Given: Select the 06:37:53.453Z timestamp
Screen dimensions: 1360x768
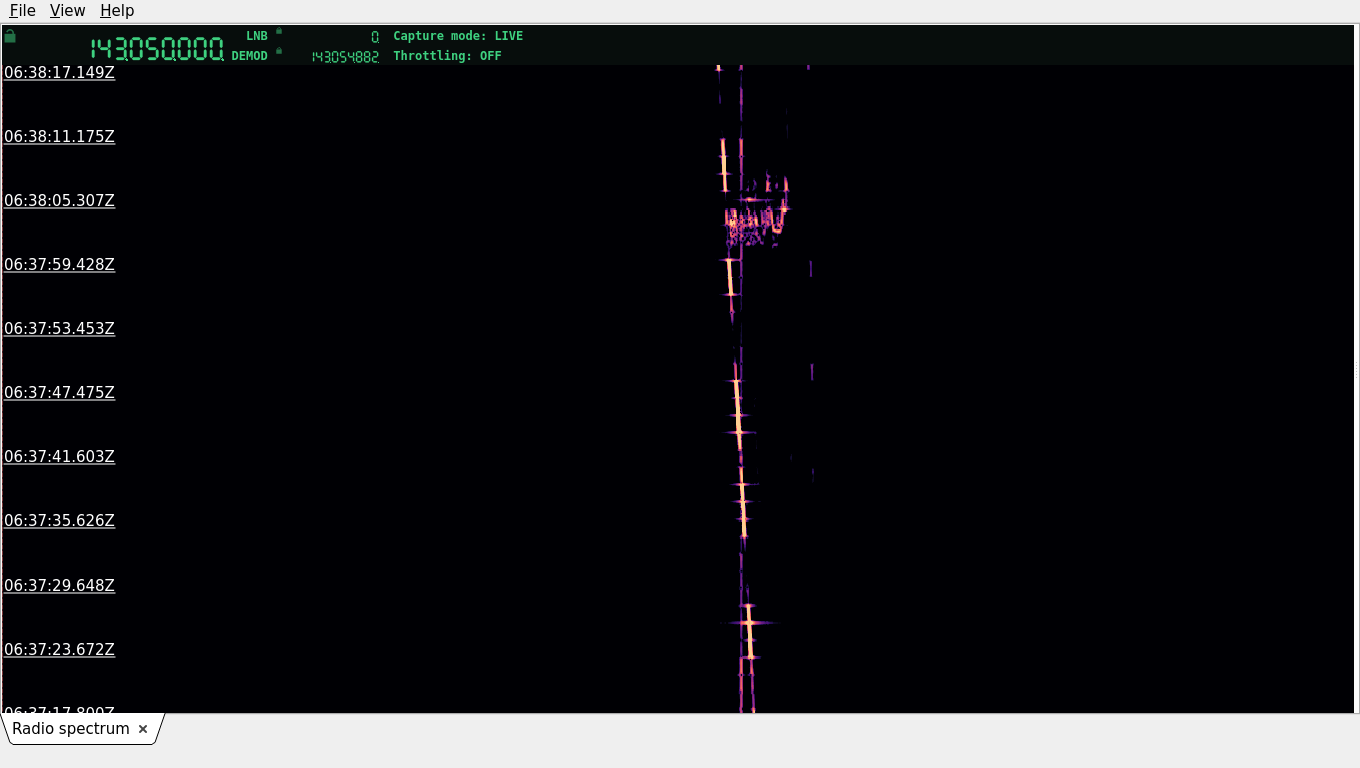Looking at the screenshot, I should coord(59,329).
